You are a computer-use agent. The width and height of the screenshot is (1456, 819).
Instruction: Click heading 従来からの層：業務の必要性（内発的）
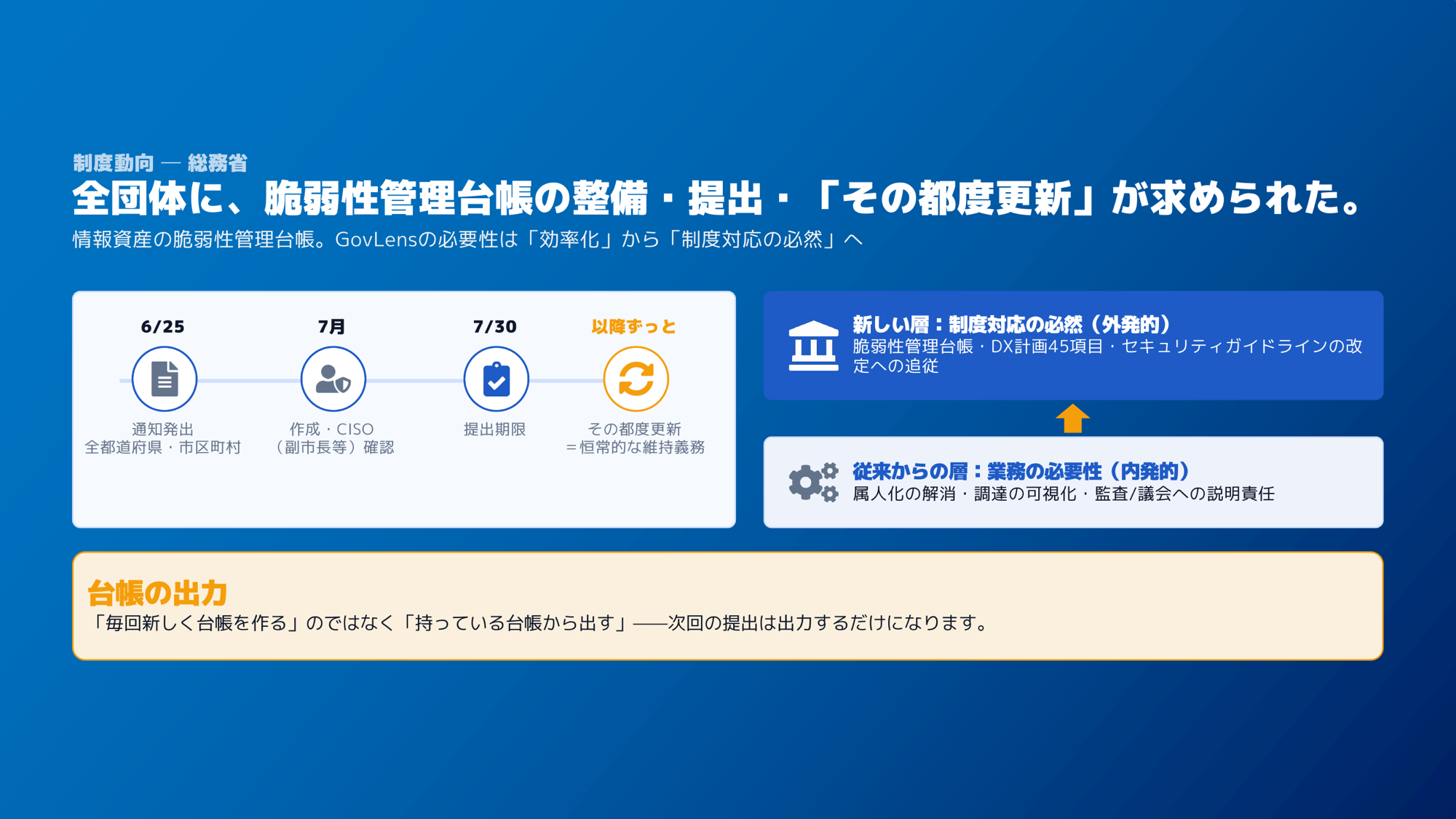coord(1021,472)
